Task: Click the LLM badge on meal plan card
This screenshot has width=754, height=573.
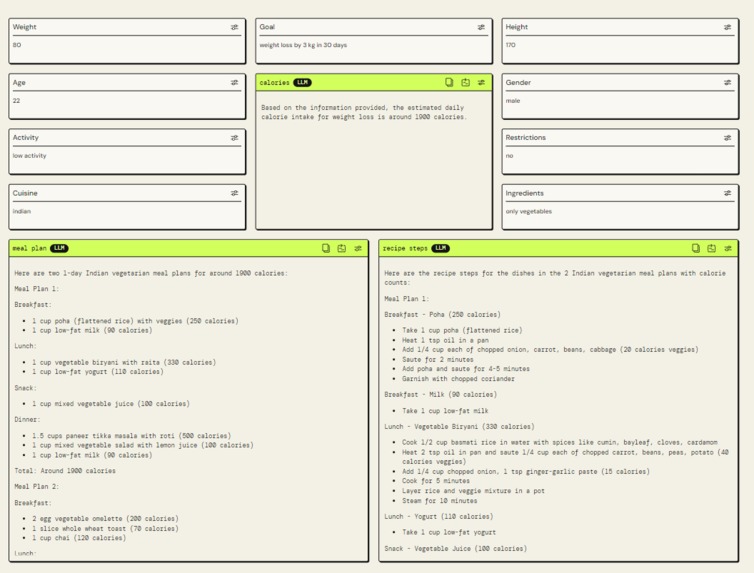Action: tap(59, 249)
